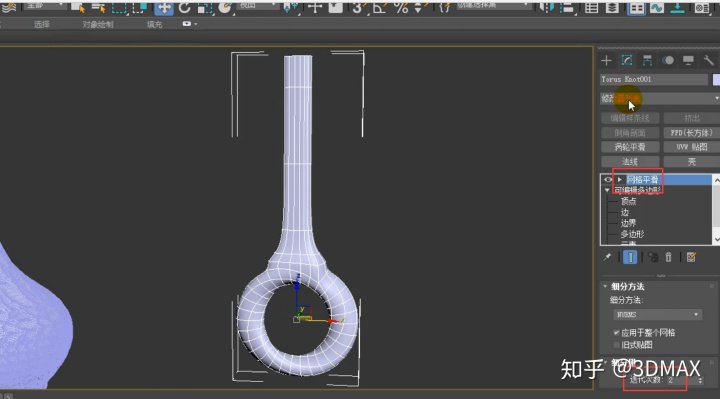The image size is (720, 399).
Task: Apply the 涡轮平滑 modifier button
Action: click(x=630, y=147)
